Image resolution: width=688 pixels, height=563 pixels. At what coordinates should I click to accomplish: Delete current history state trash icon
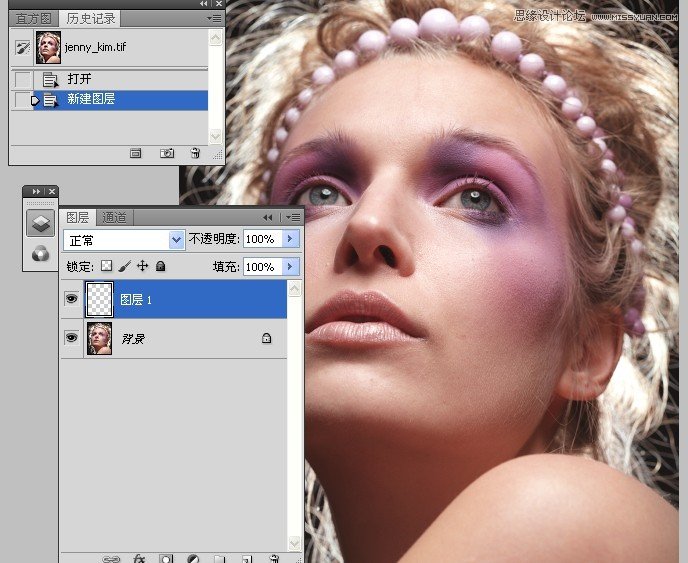tap(195, 153)
